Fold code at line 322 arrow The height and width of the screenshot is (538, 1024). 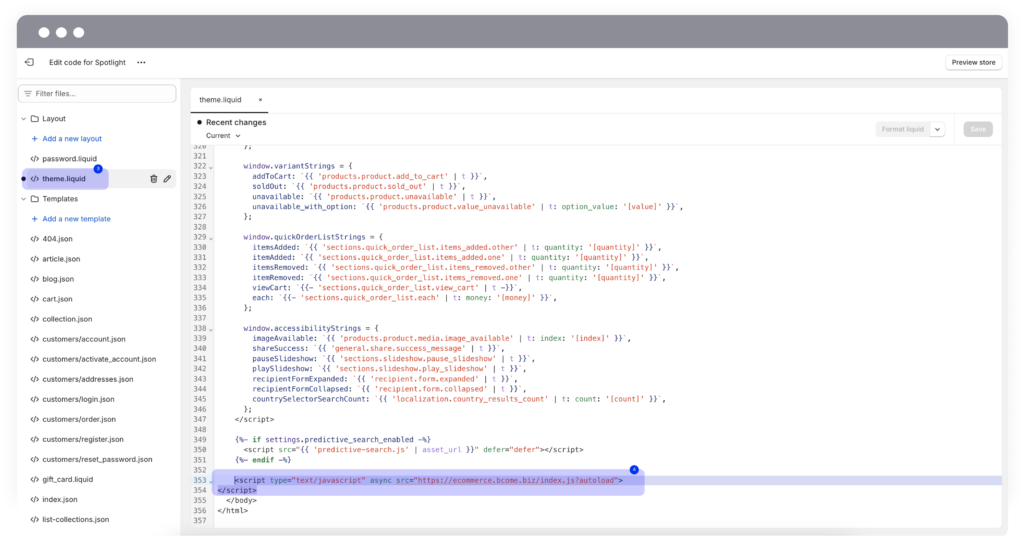[x=211, y=167]
